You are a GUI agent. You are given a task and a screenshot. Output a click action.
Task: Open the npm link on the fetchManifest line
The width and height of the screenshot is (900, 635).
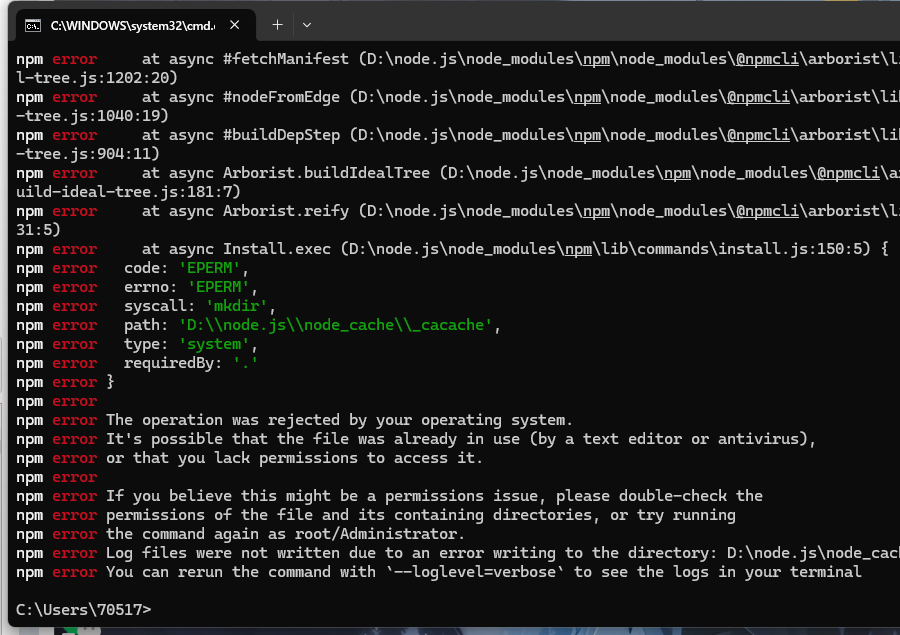[x=596, y=58]
